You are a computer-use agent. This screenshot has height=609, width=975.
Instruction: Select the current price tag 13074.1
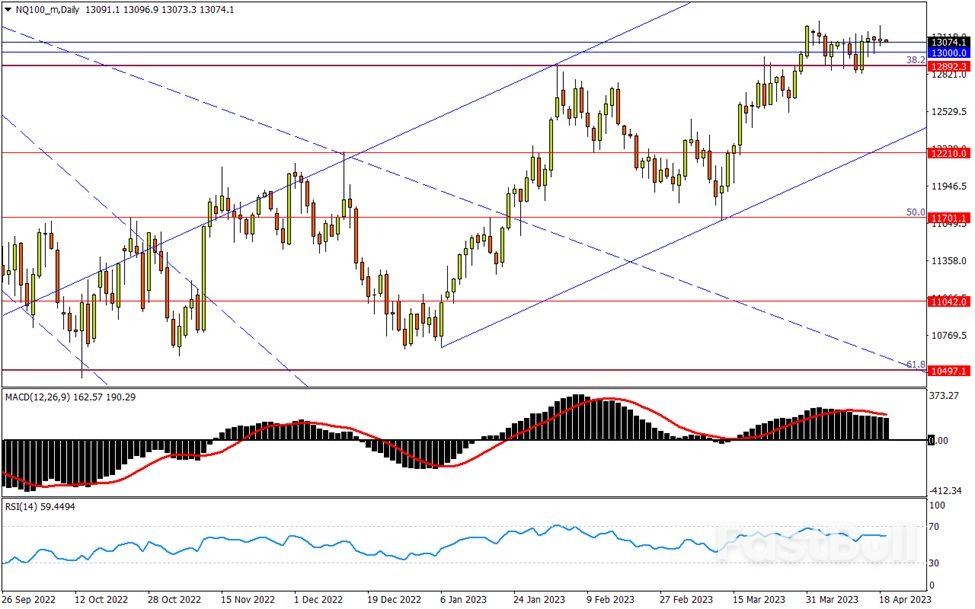[x=946, y=42]
